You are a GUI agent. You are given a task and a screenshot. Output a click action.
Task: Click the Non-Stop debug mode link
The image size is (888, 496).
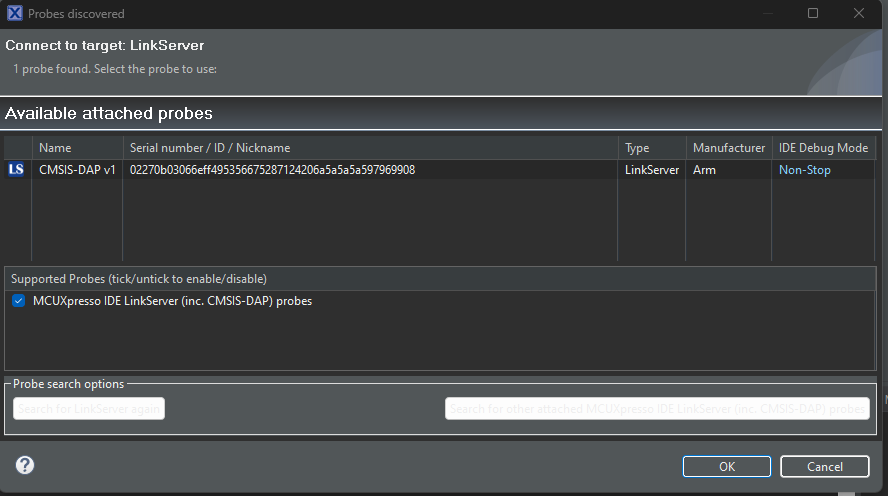[x=804, y=170]
